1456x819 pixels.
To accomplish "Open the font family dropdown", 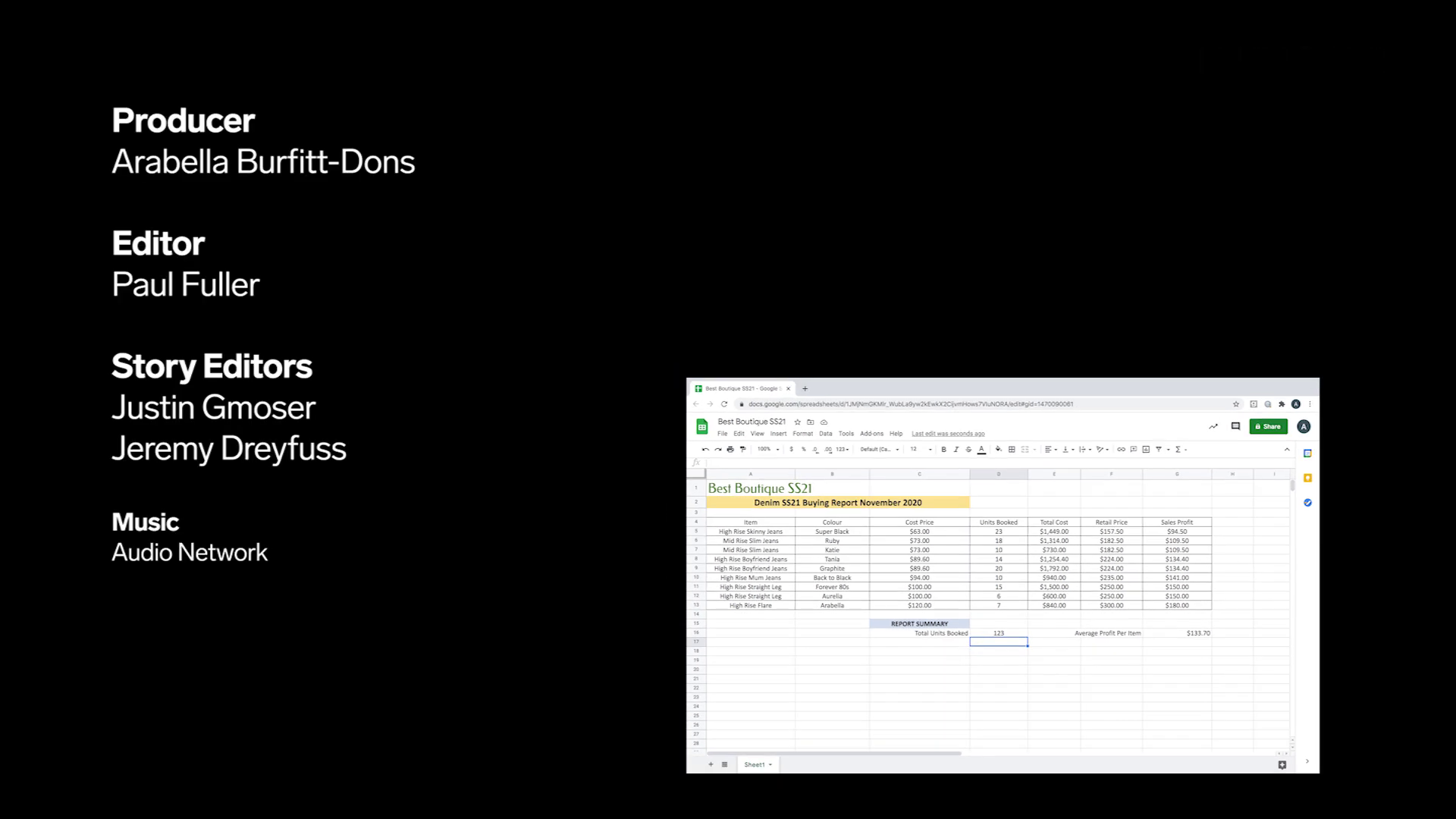I will tap(880, 450).
